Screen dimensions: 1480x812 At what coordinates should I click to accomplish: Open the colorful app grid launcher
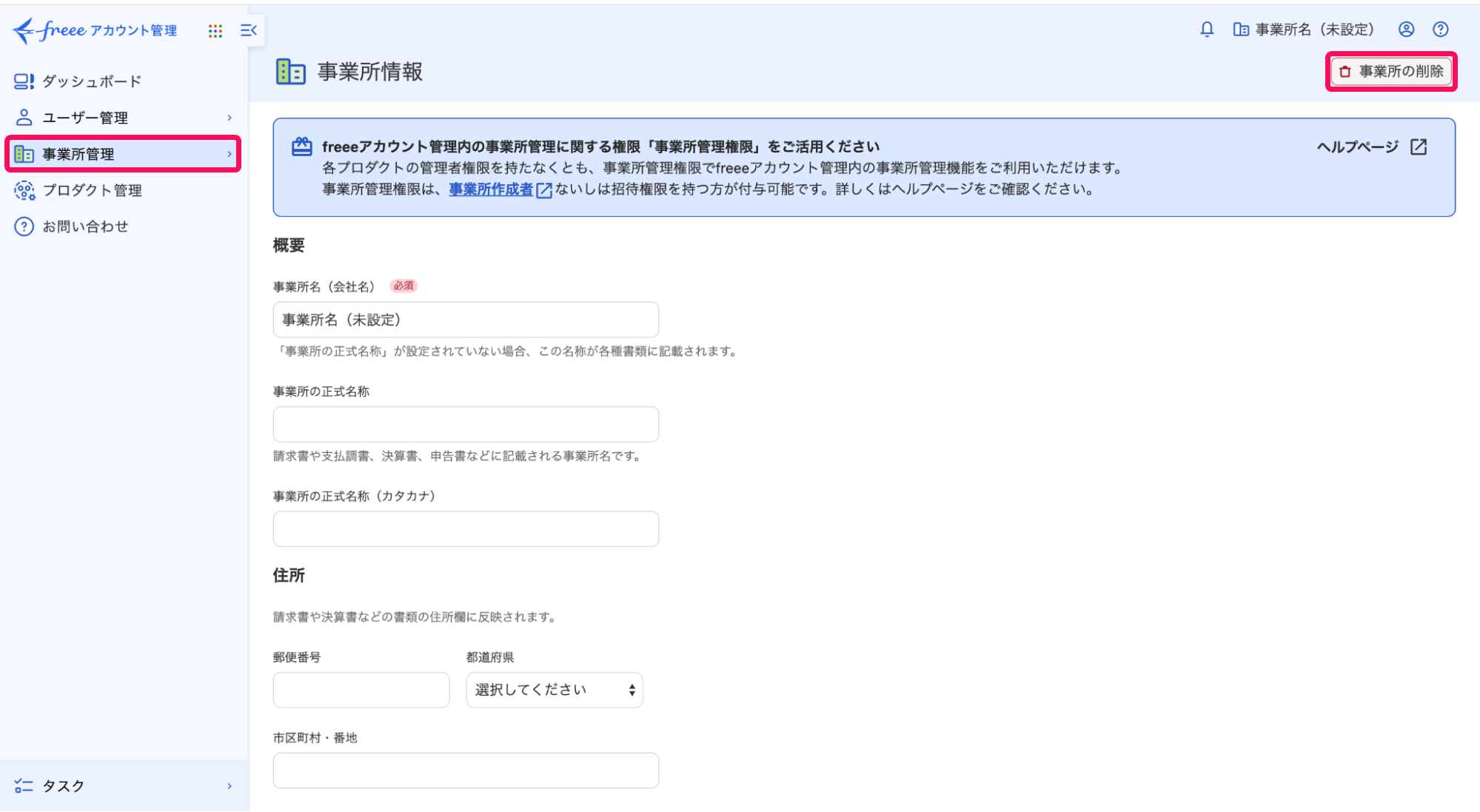tap(215, 30)
